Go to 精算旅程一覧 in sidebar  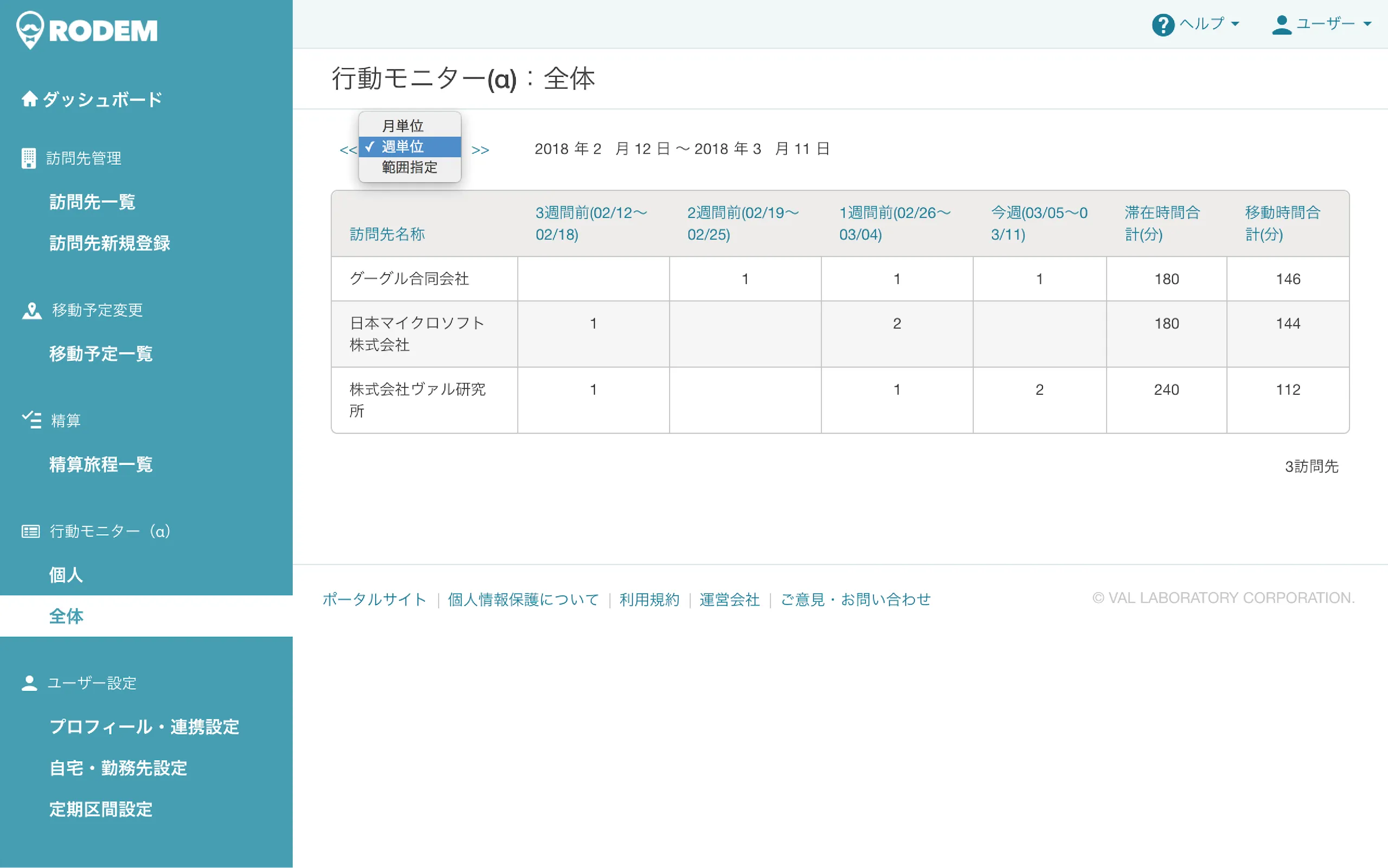100,464
